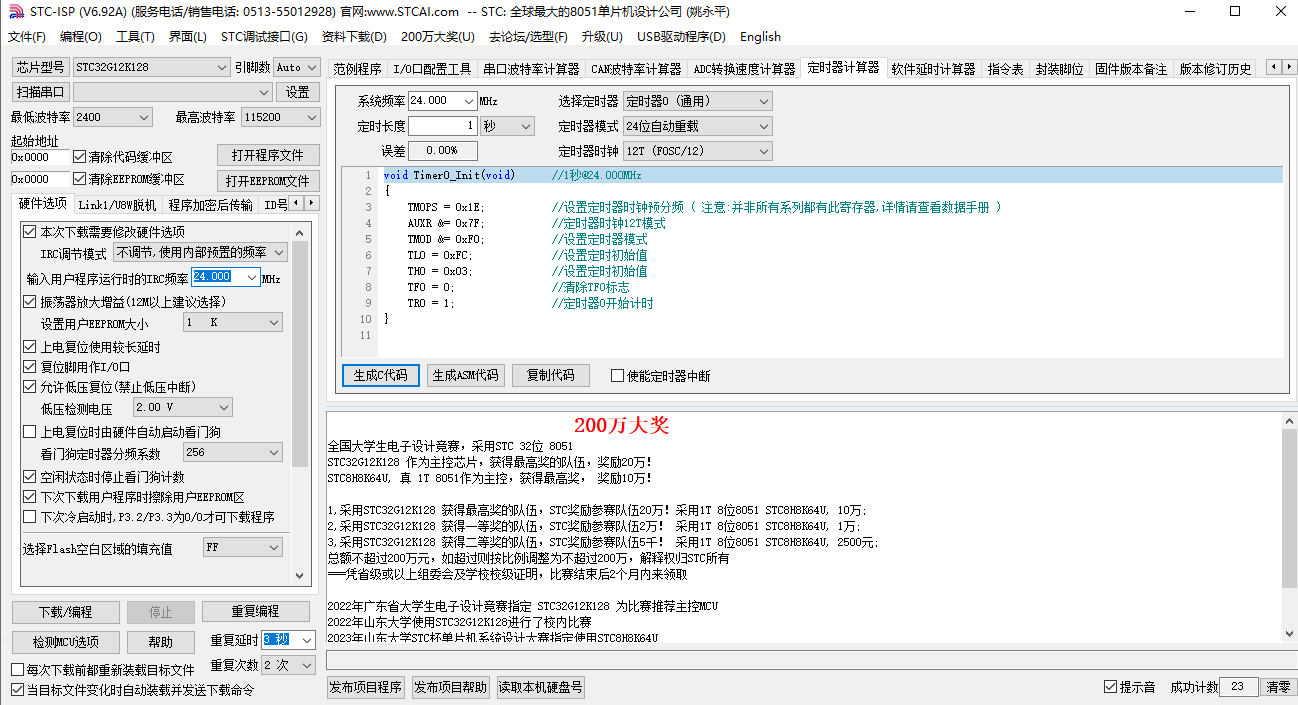1298x705 pixels.
Task: Click 清零 counter reset button
Action: pyautogui.click(x=1278, y=687)
